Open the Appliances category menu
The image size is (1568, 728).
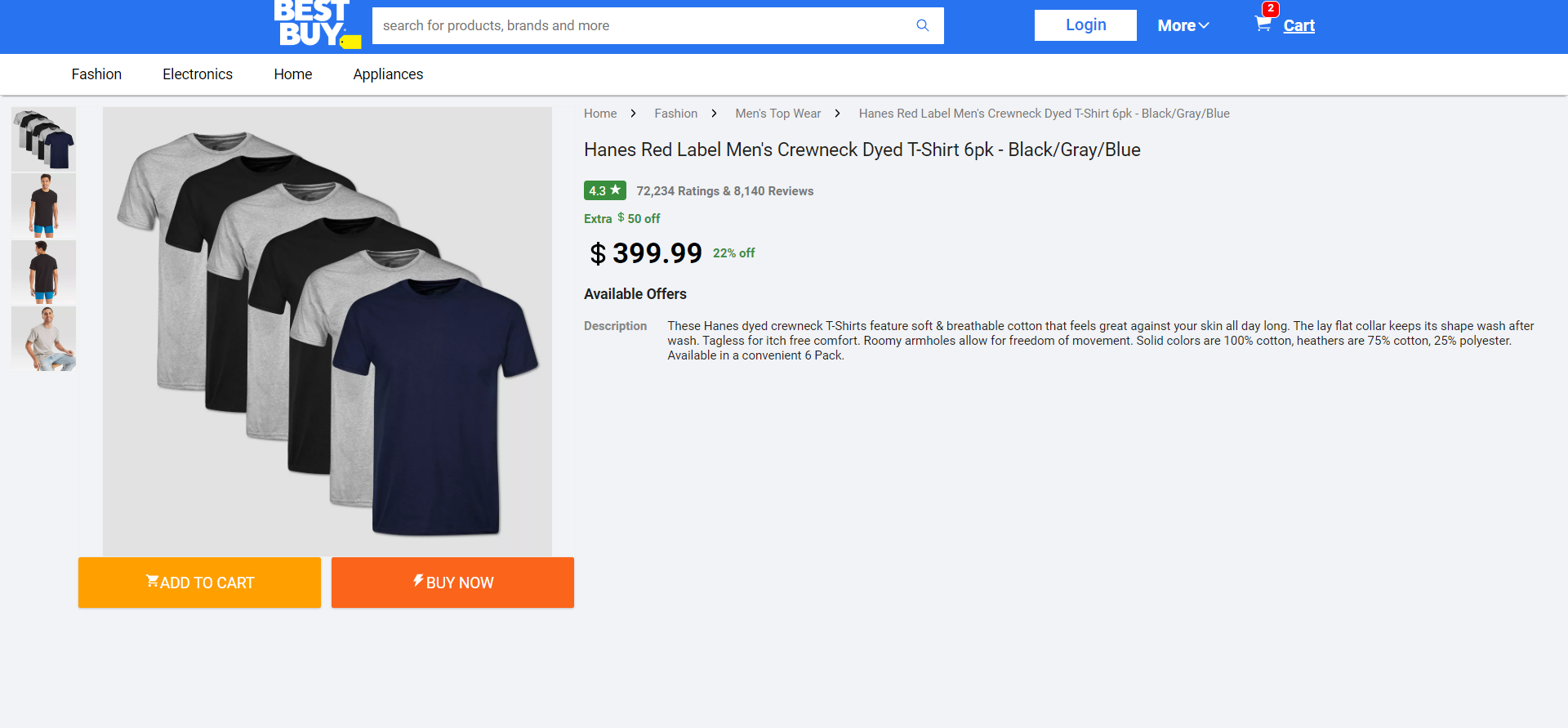coord(388,74)
